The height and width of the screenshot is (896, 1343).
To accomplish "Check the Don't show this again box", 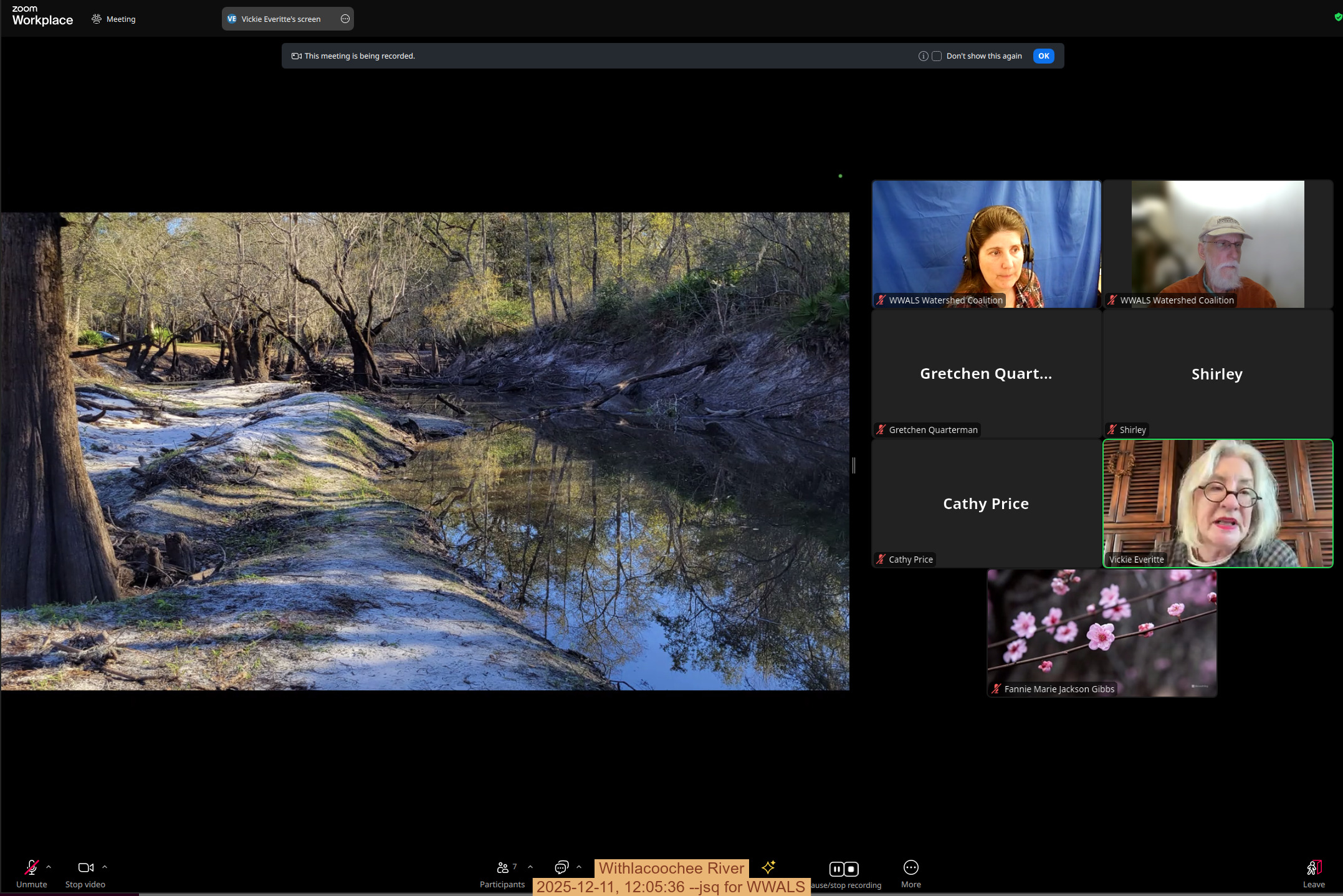I will click(x=937, y=55).
